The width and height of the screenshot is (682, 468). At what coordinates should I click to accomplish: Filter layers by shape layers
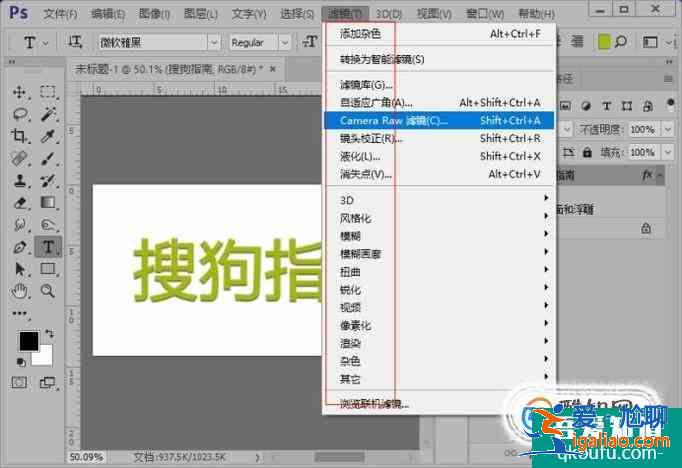pos(627,106)
